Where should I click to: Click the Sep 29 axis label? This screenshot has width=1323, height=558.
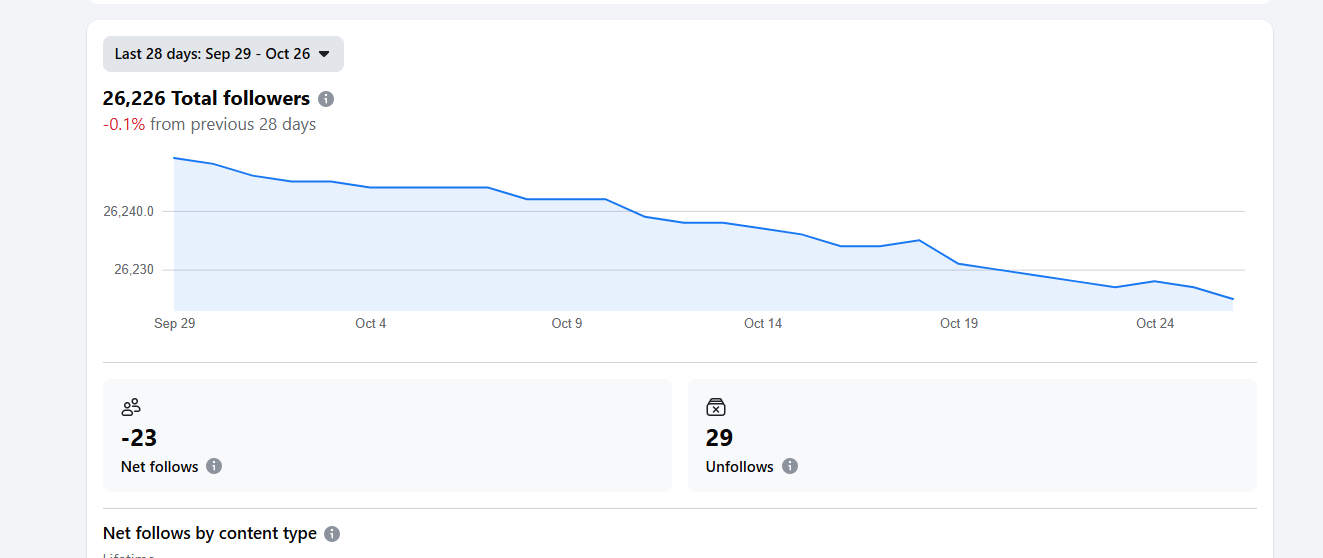point(174,323)
